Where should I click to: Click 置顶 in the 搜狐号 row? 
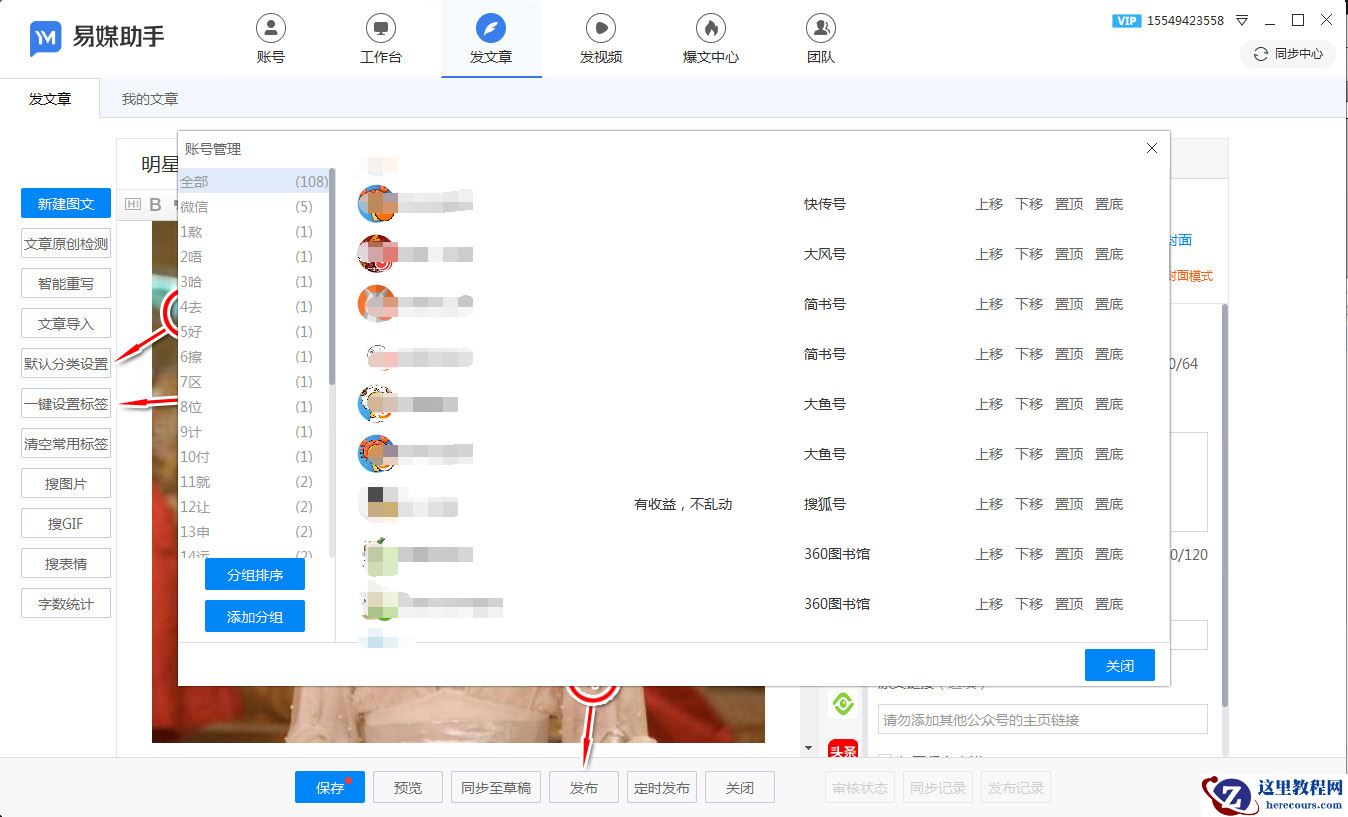pyautogui.click(x=1069, y=504)
